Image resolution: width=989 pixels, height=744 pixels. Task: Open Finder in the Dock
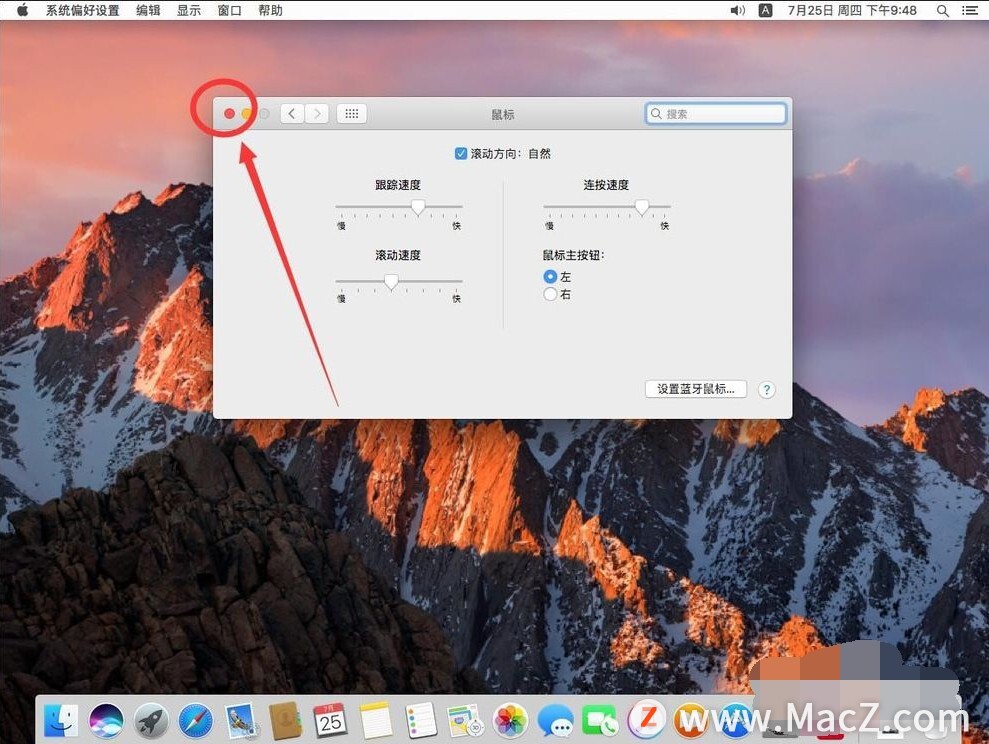tap(61, 720)
